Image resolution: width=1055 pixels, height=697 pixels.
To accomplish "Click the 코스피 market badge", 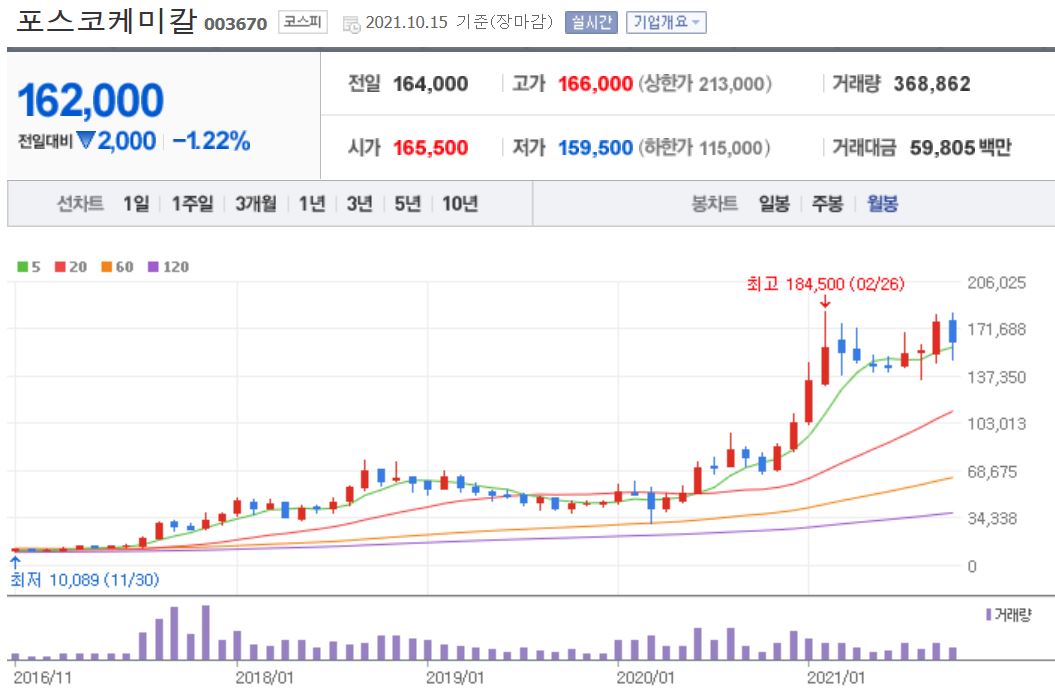I will 303,22.
